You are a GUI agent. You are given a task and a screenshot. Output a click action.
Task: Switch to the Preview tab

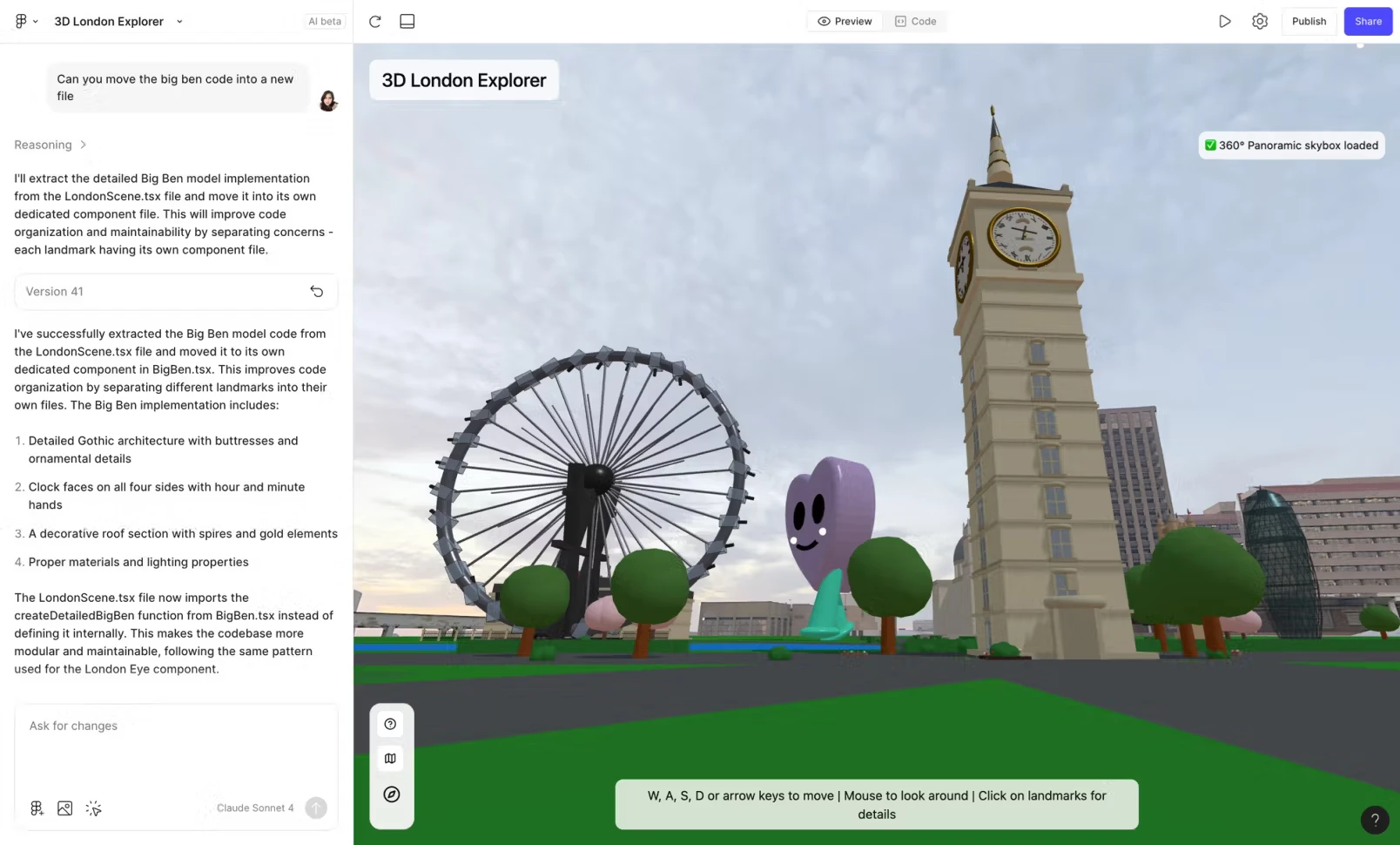point(845,21)
